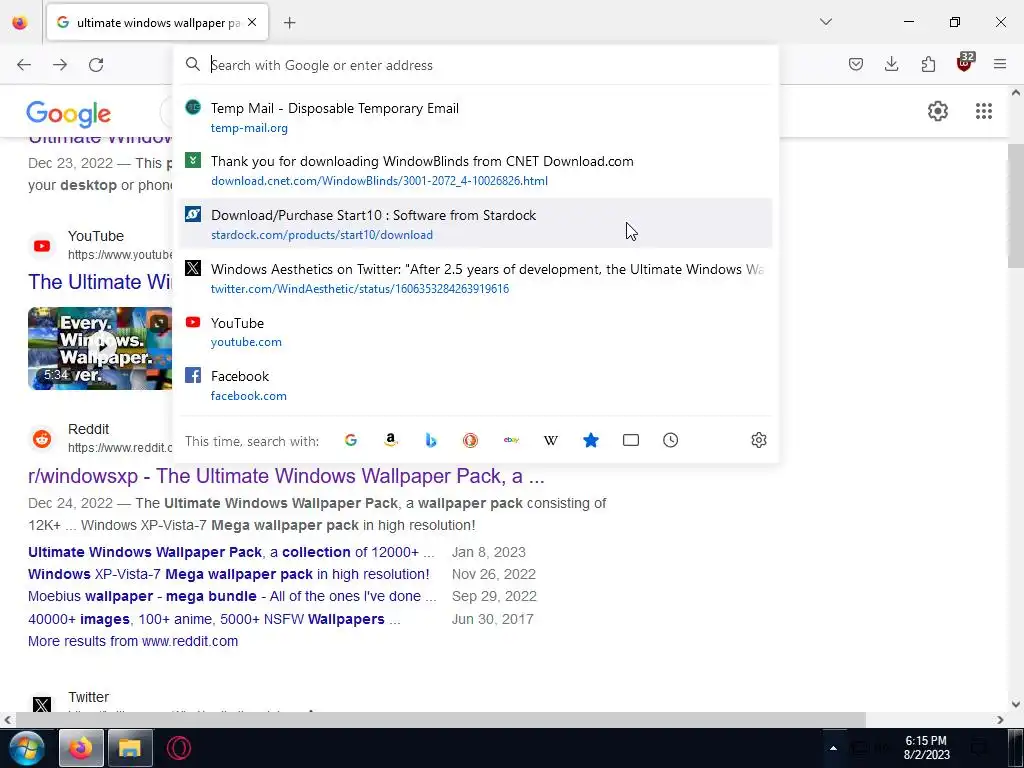1024x768 pixels.
Task: Select Temp Mail suggestion
Action: click(475, 118)
